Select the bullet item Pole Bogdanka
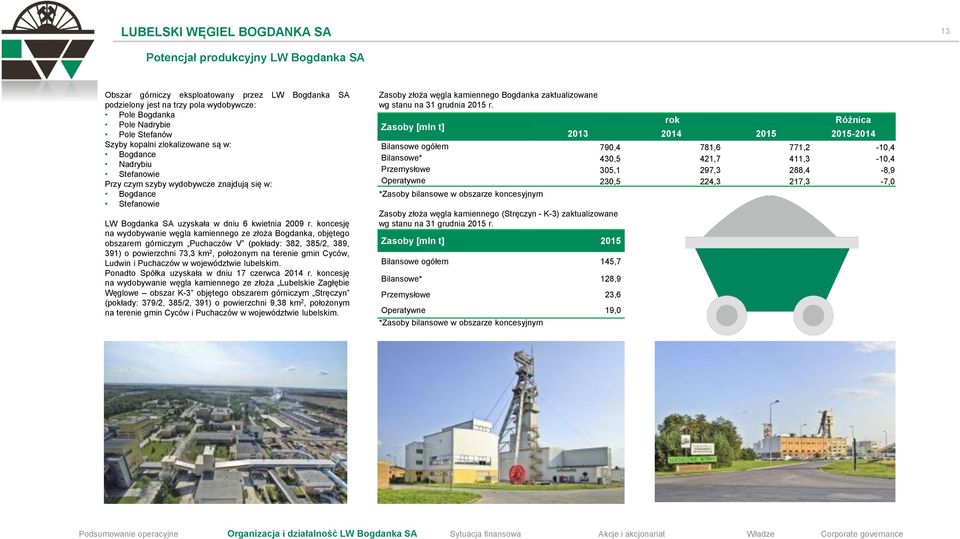This screenshot has height=539, width=960. pyautogui.click(x=147, y=115)
